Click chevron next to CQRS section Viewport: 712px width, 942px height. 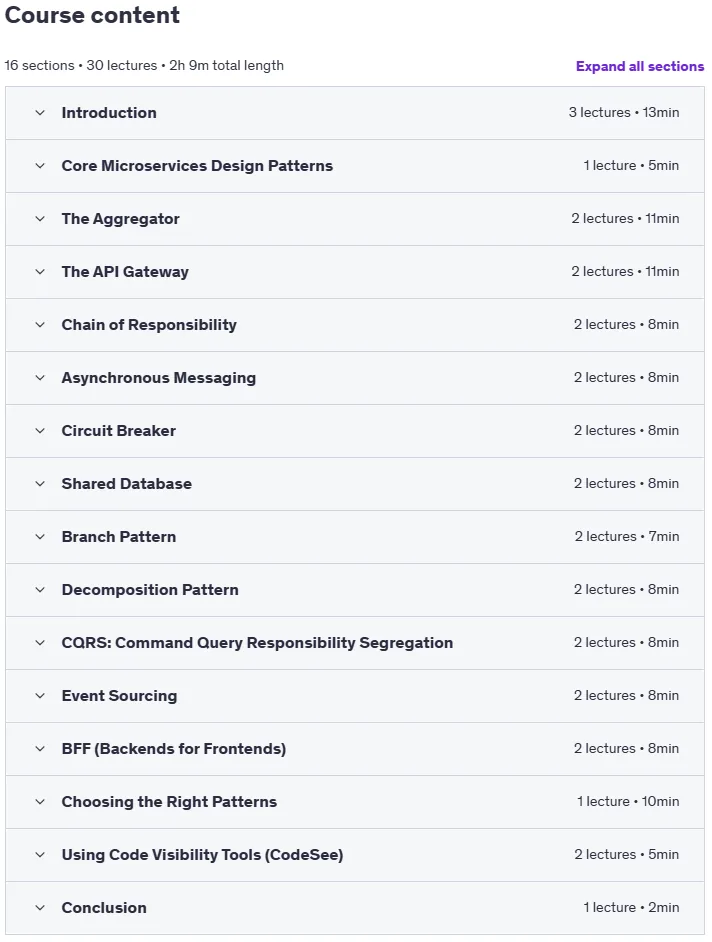click(40, 643)
